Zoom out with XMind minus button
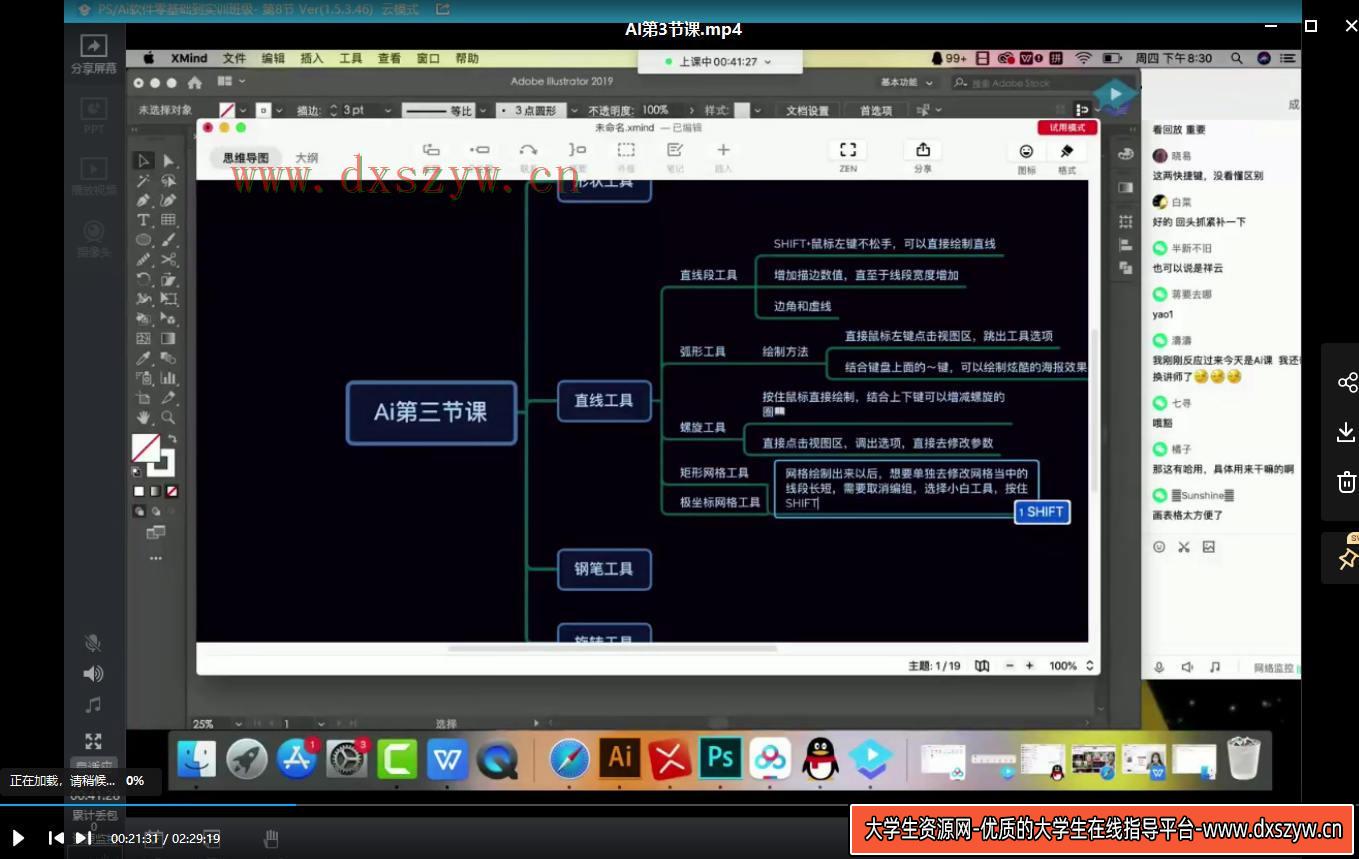 [1010, 666]
